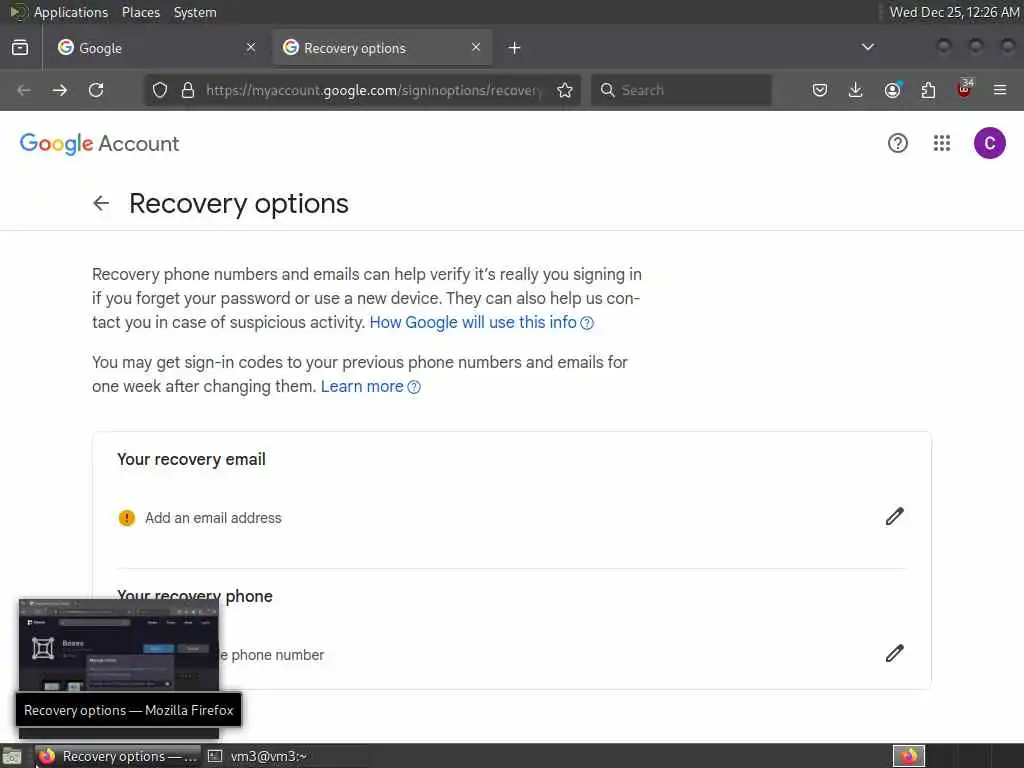The width and height of the screenshot is (1024, 768).
Task: Edit recovery email with pencil icon
Action: point(894,517)
